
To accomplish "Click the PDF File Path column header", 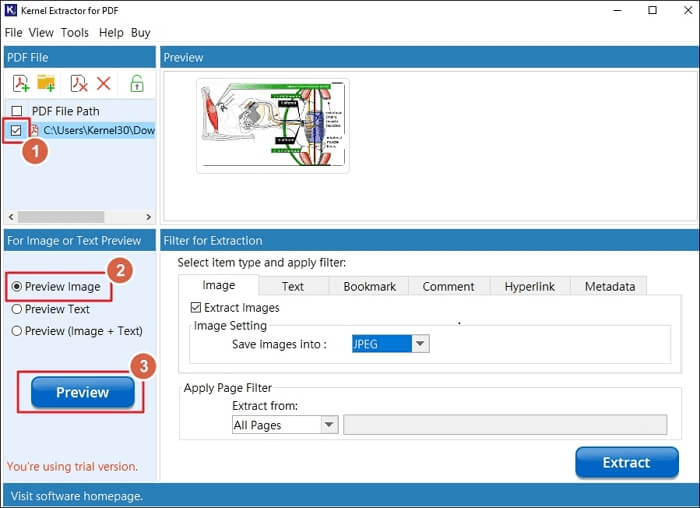I will (x=66, y=111).
